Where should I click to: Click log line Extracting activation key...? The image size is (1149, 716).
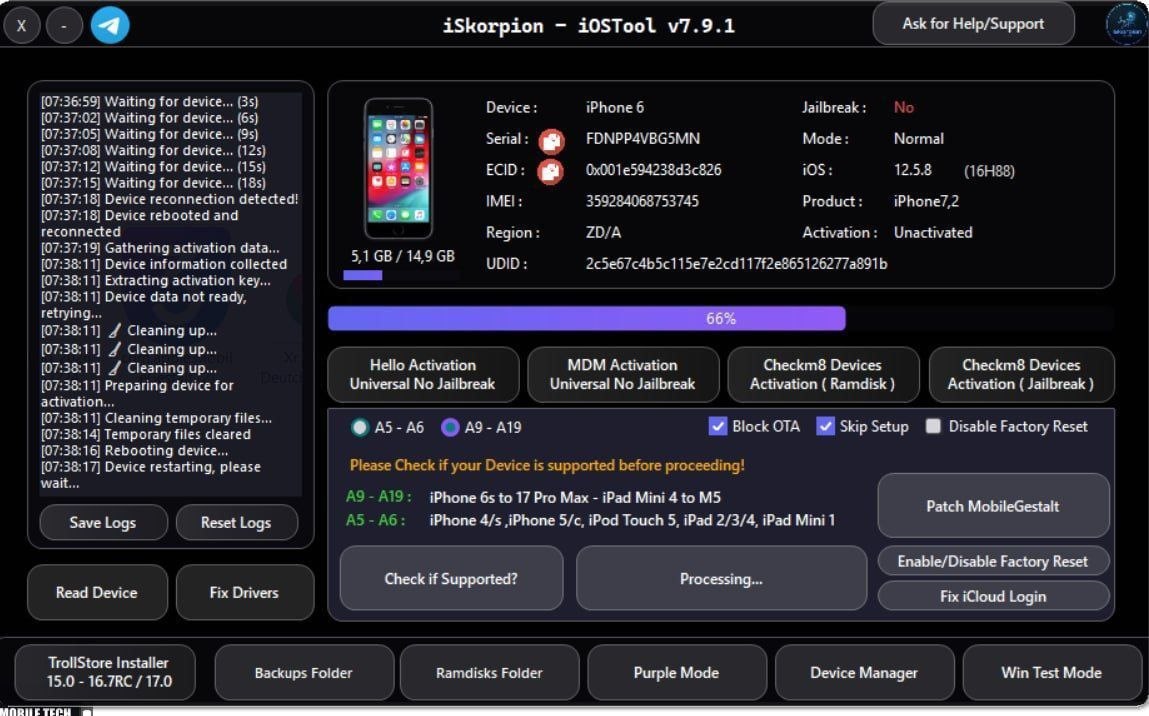155,281
